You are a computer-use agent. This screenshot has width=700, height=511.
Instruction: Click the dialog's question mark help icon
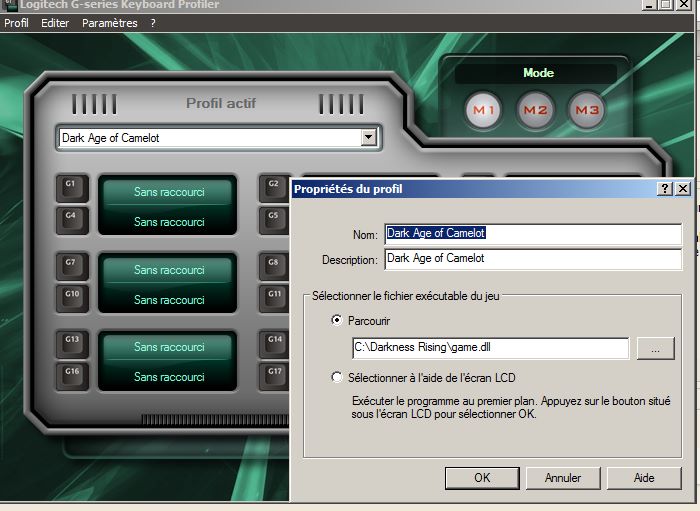point(665,188)
